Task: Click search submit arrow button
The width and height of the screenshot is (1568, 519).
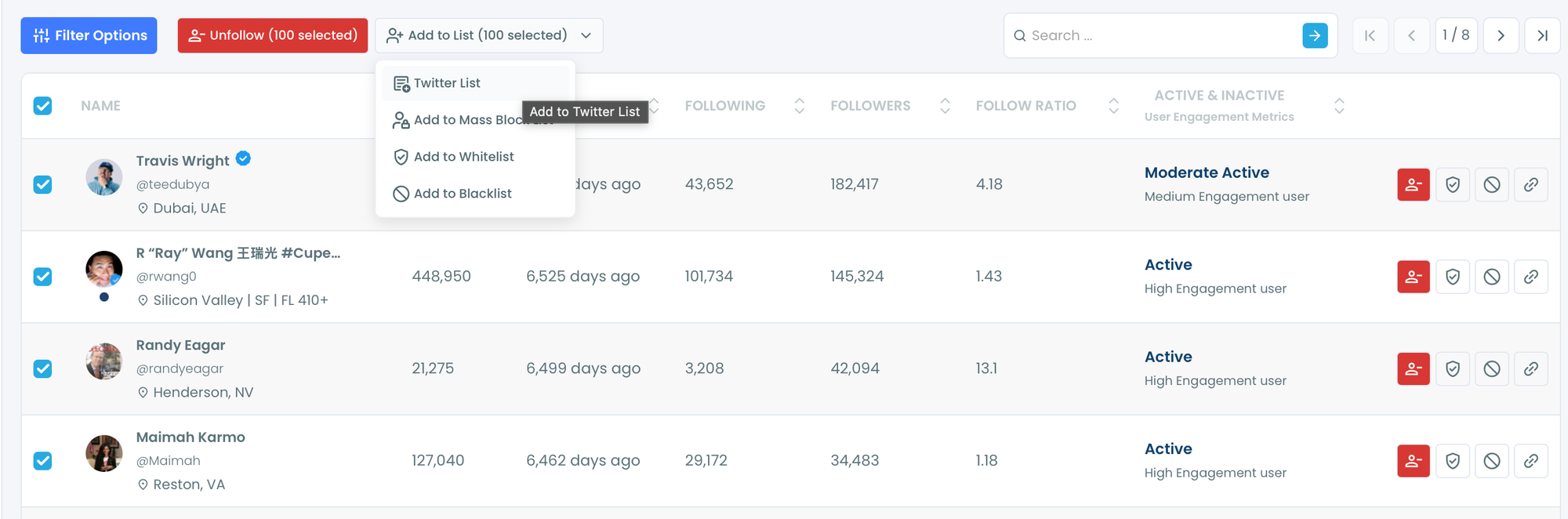Action: [1315, 35]
